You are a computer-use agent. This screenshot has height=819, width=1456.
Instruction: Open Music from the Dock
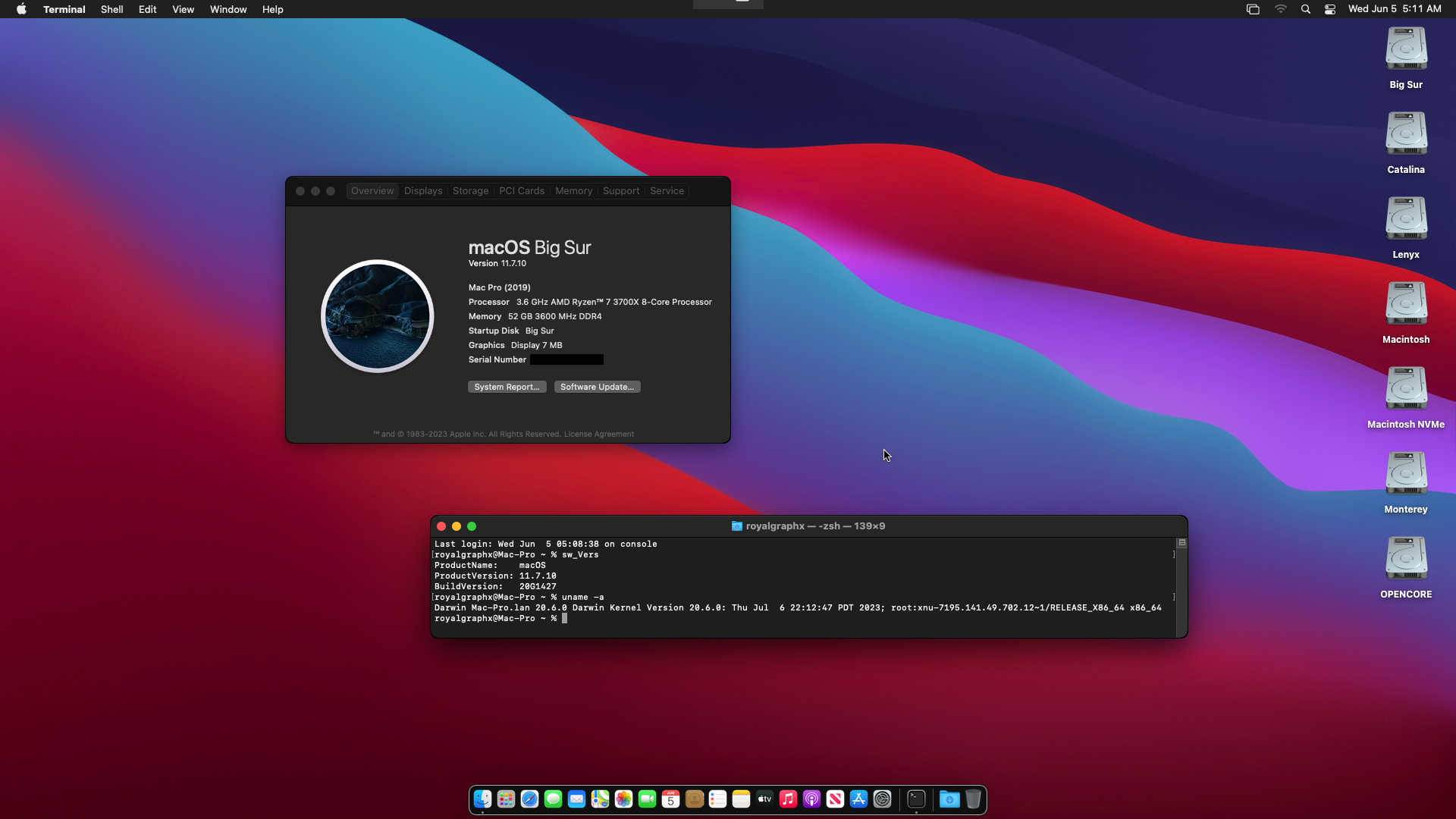point(788,799)
